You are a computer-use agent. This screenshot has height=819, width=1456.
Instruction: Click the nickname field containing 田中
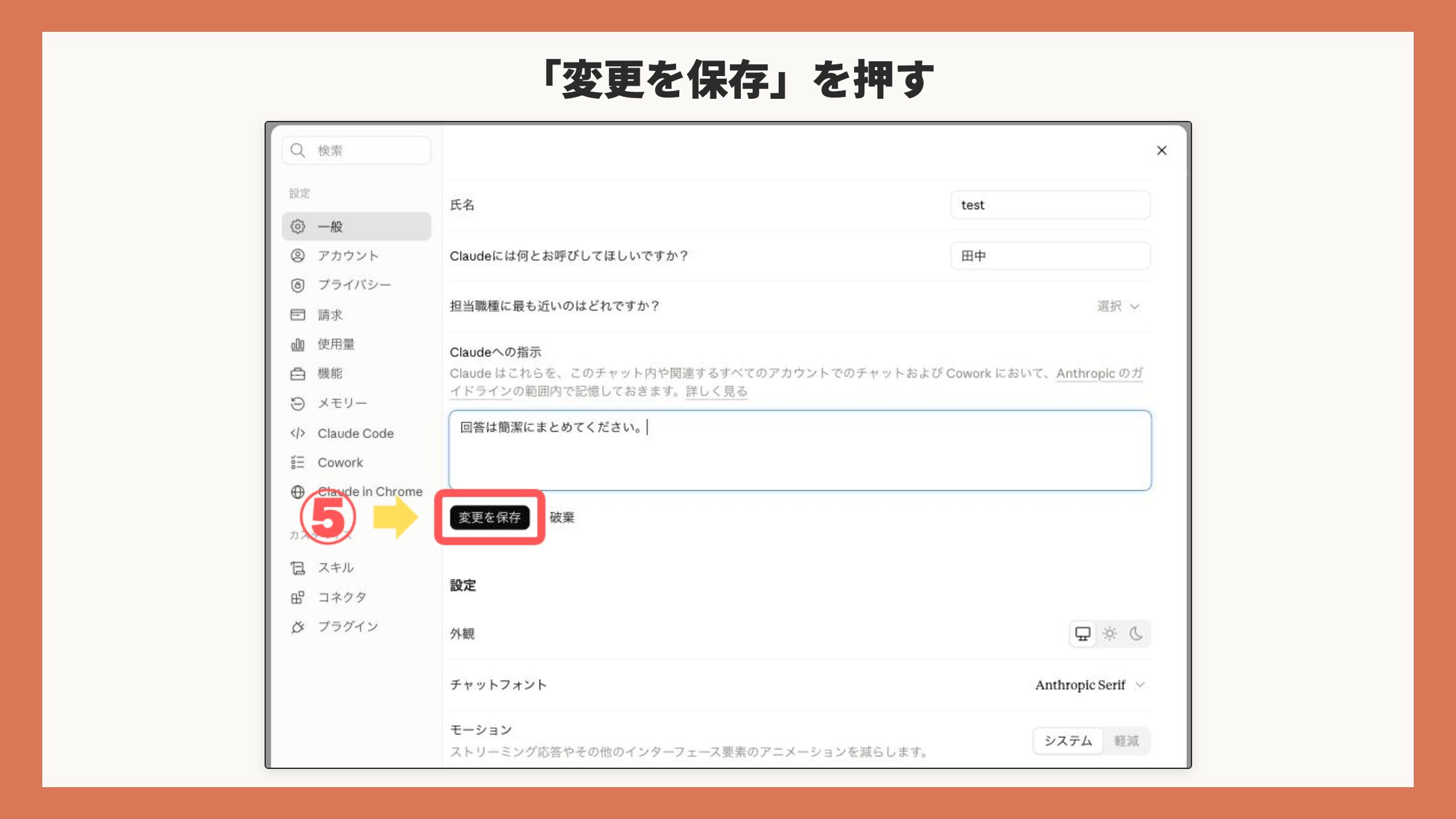1050,256
